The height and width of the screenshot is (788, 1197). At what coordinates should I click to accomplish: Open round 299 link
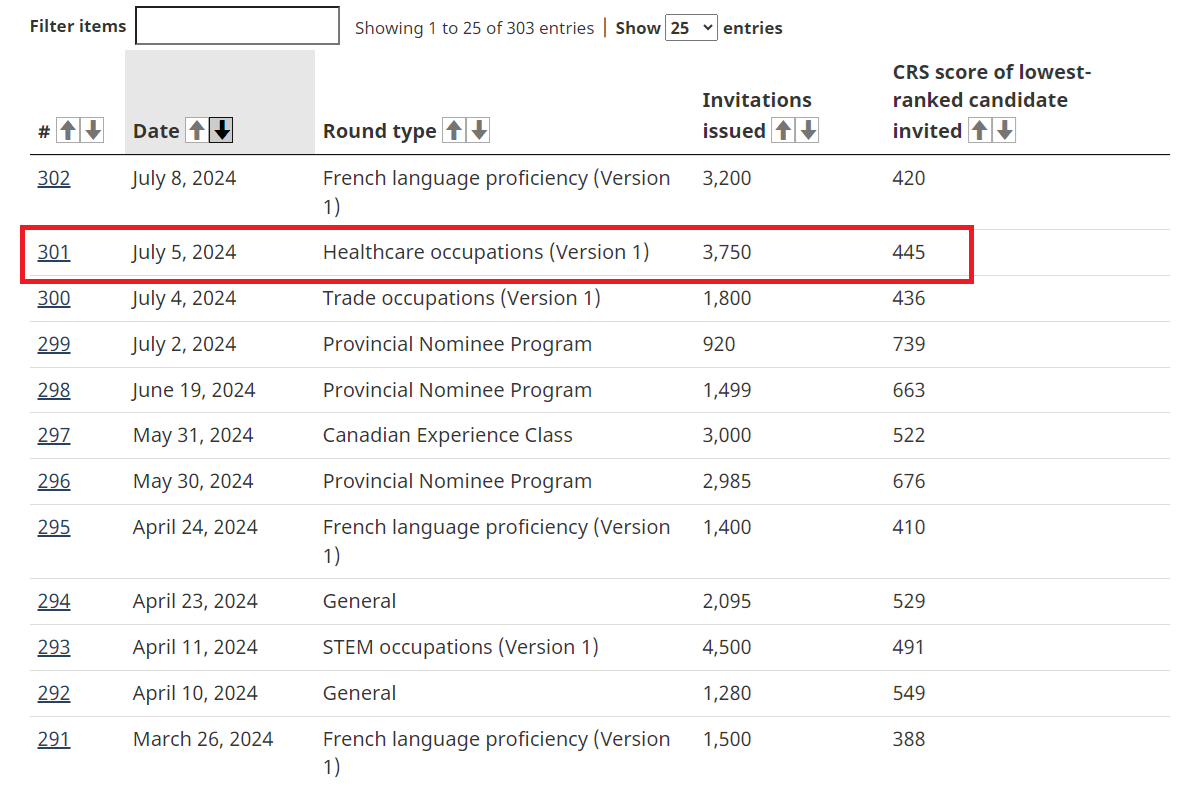[54, 345]
